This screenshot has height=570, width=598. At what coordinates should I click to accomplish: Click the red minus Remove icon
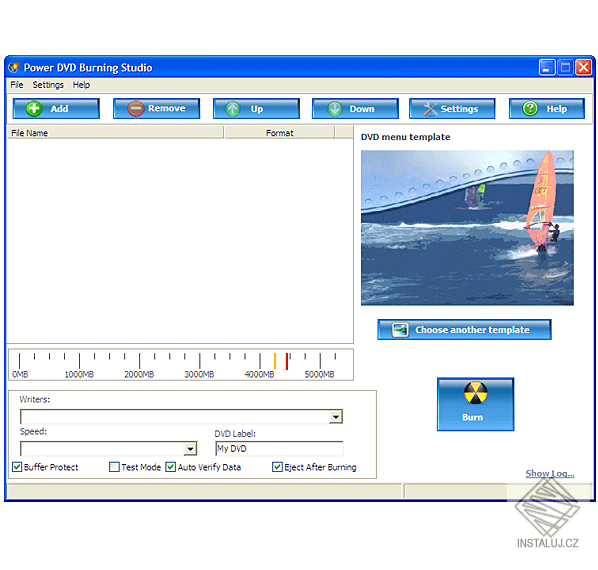pos(135,109)
